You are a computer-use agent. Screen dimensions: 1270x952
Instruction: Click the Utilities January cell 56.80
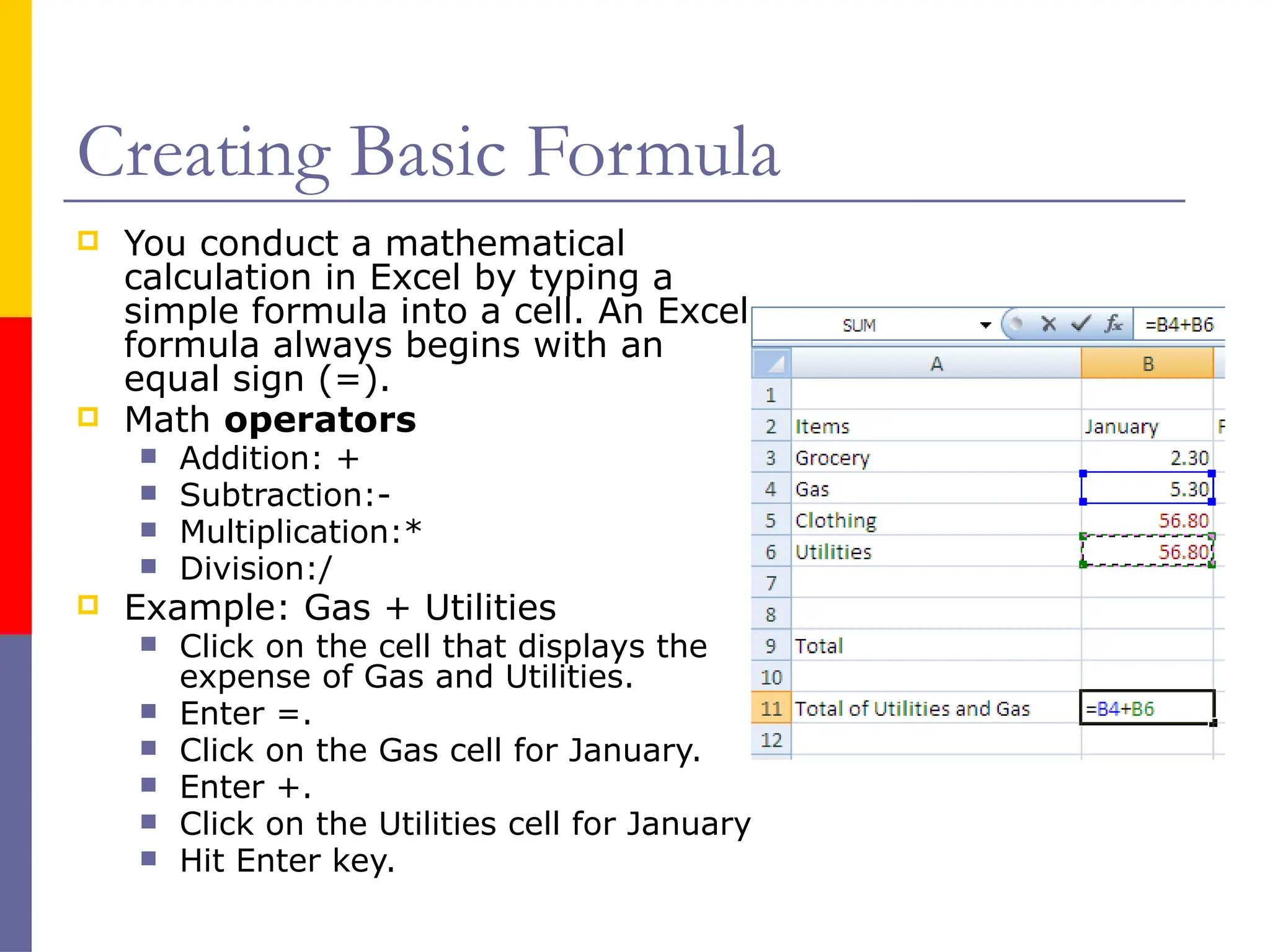tap(1147, 552)
